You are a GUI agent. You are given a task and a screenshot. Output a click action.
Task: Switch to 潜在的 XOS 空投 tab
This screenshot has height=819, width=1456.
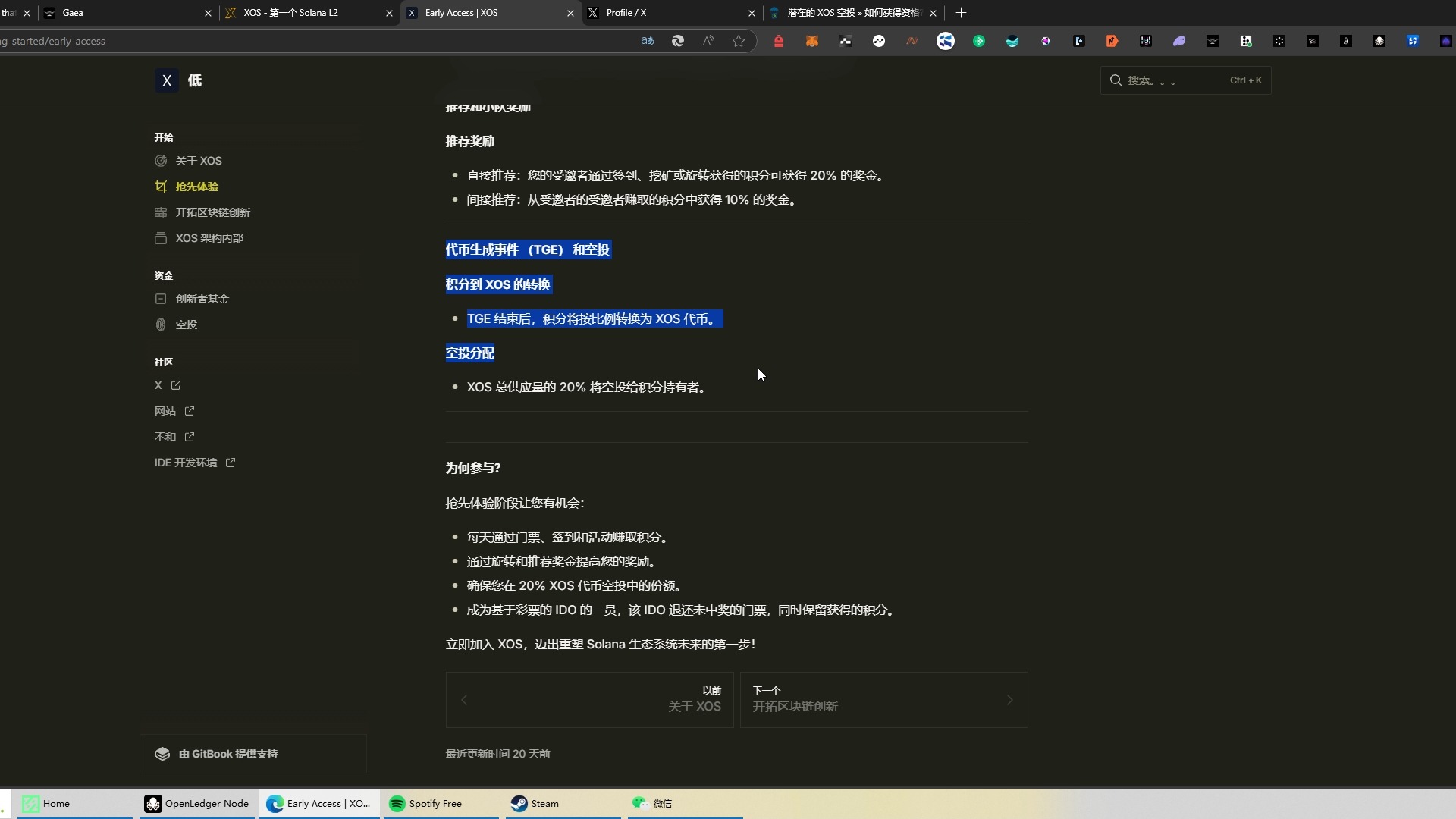point(853,13)
